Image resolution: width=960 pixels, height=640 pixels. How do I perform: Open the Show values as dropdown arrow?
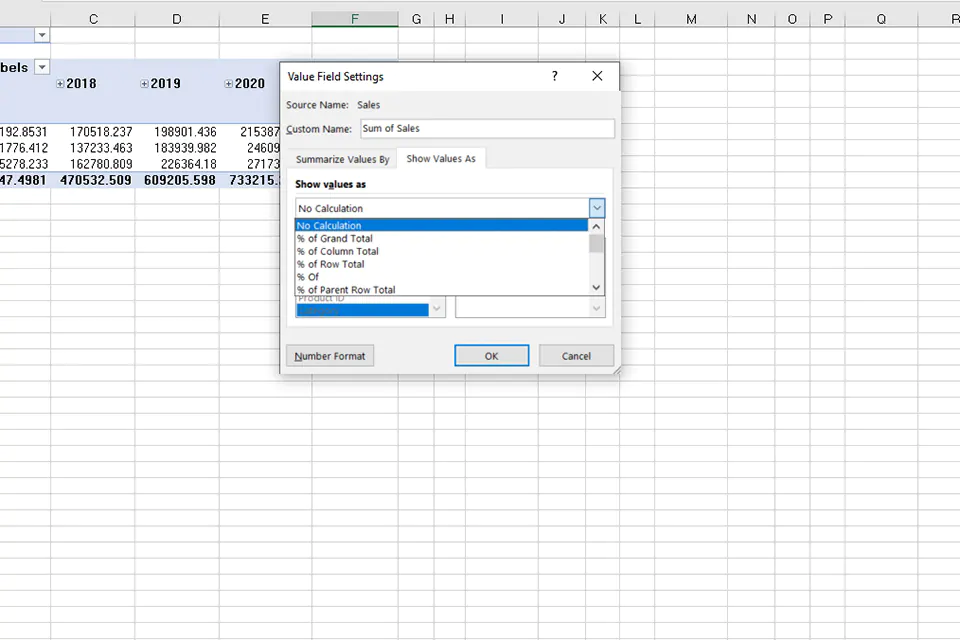click(596, 207)
